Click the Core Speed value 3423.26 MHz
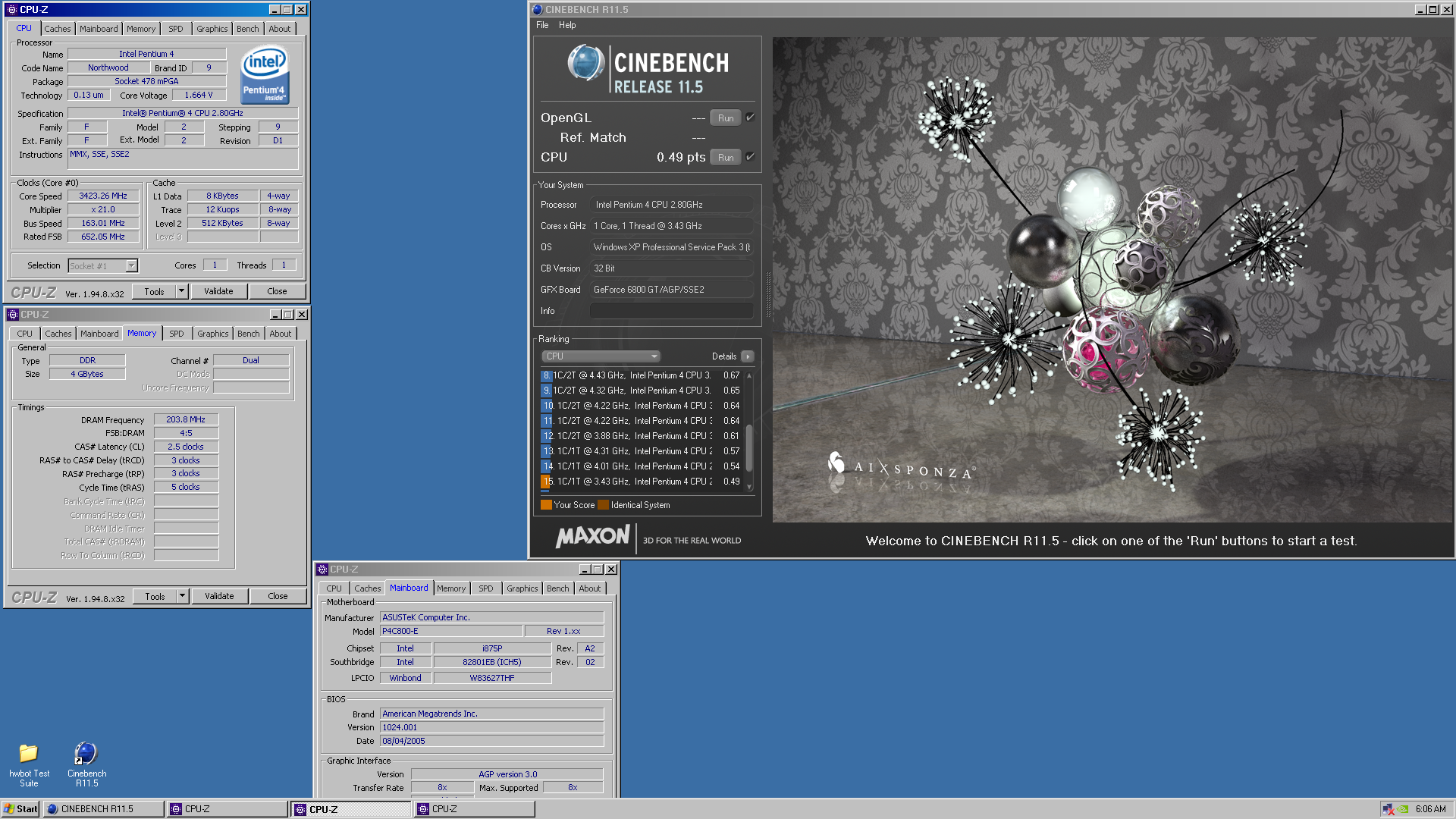 (x=103, y=196)
